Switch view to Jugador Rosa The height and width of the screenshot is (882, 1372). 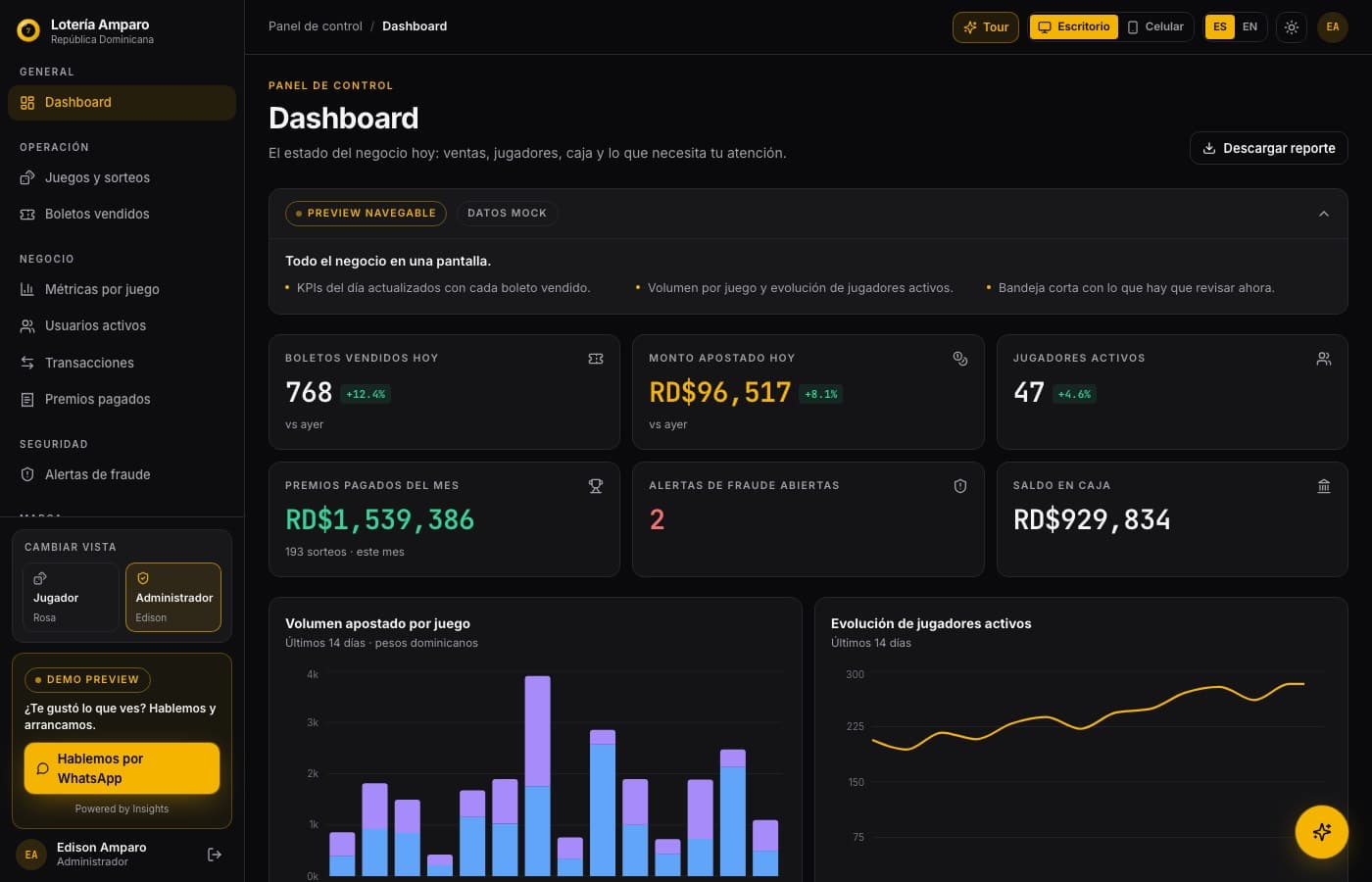[x=71, y=597]
